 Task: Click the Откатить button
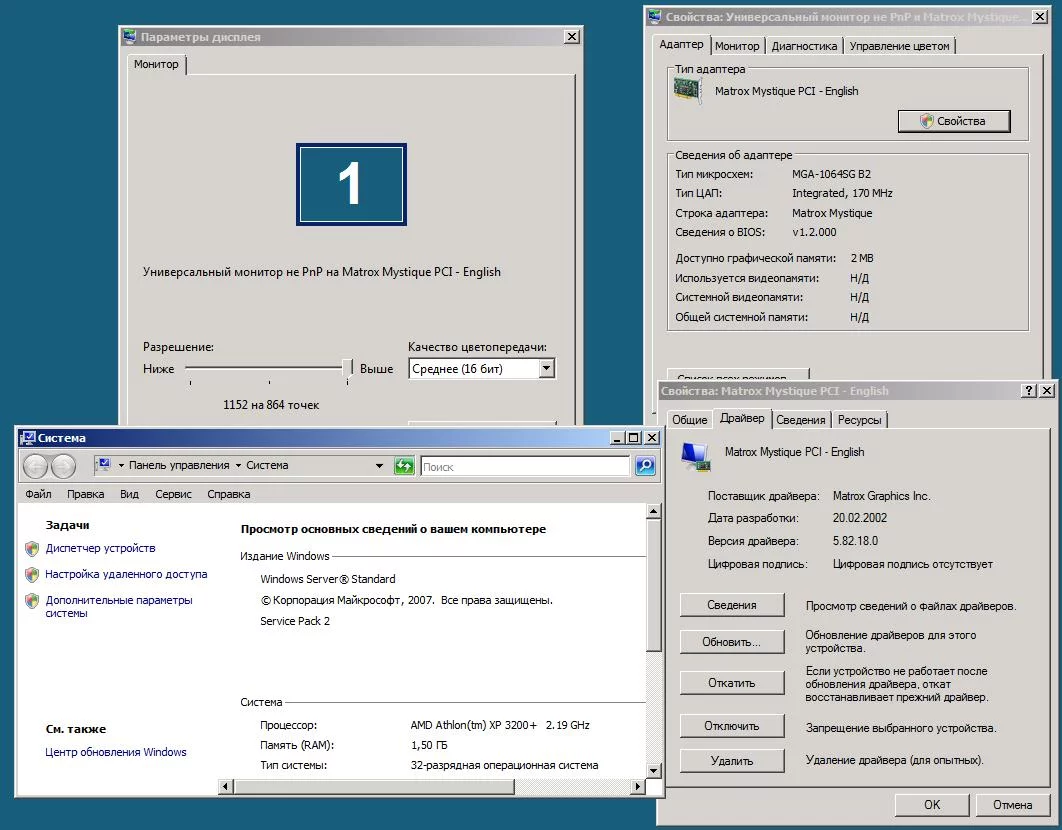point(731,683)
